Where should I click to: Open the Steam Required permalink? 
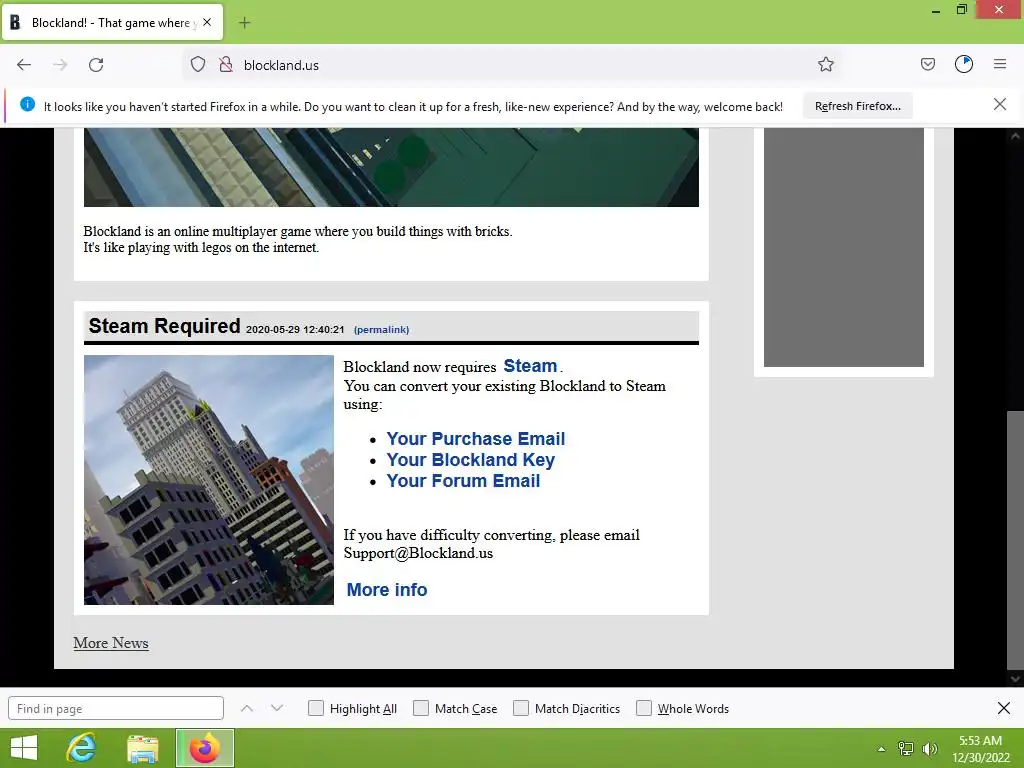tap(381, 330)
